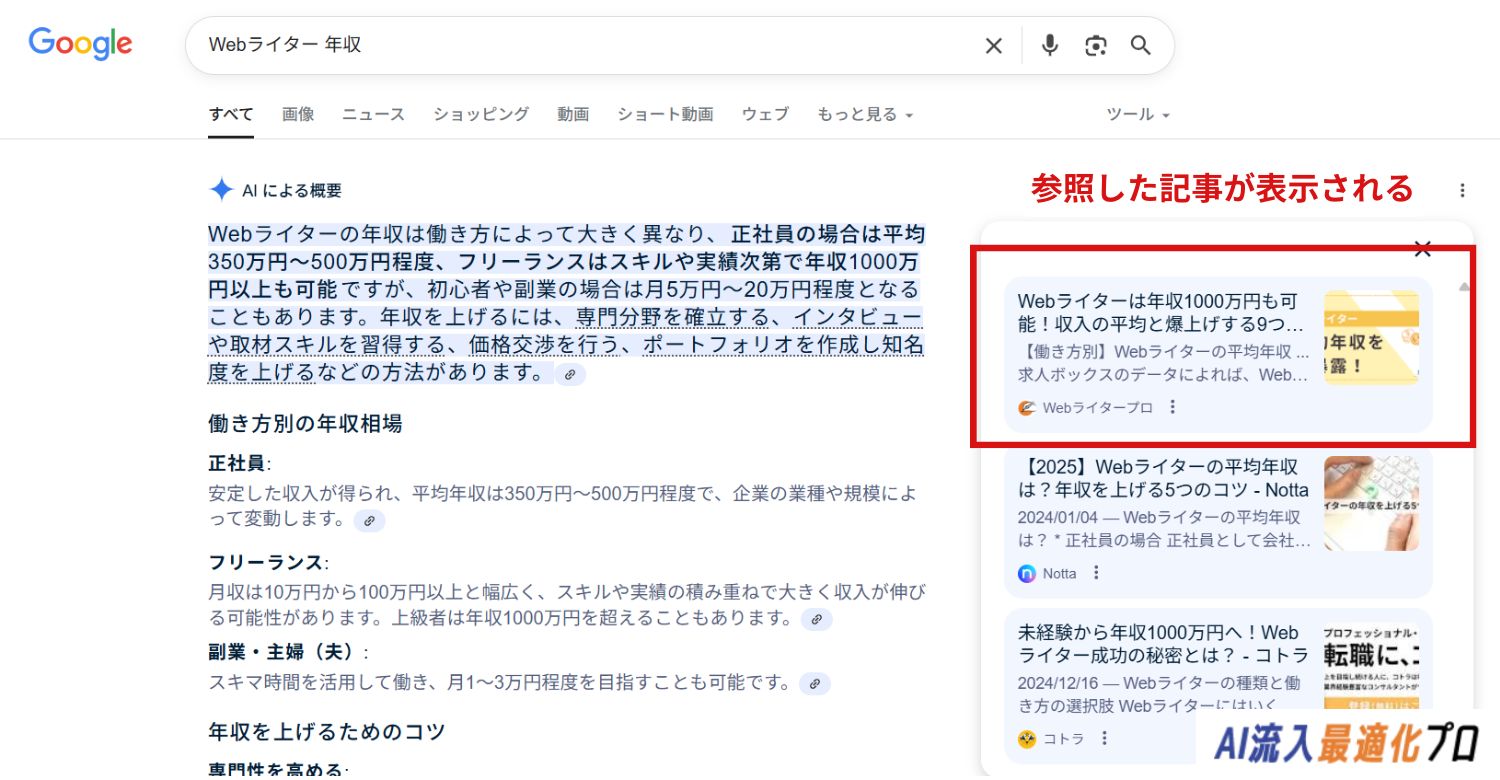Click in the search input field

(x=580, y=46)
